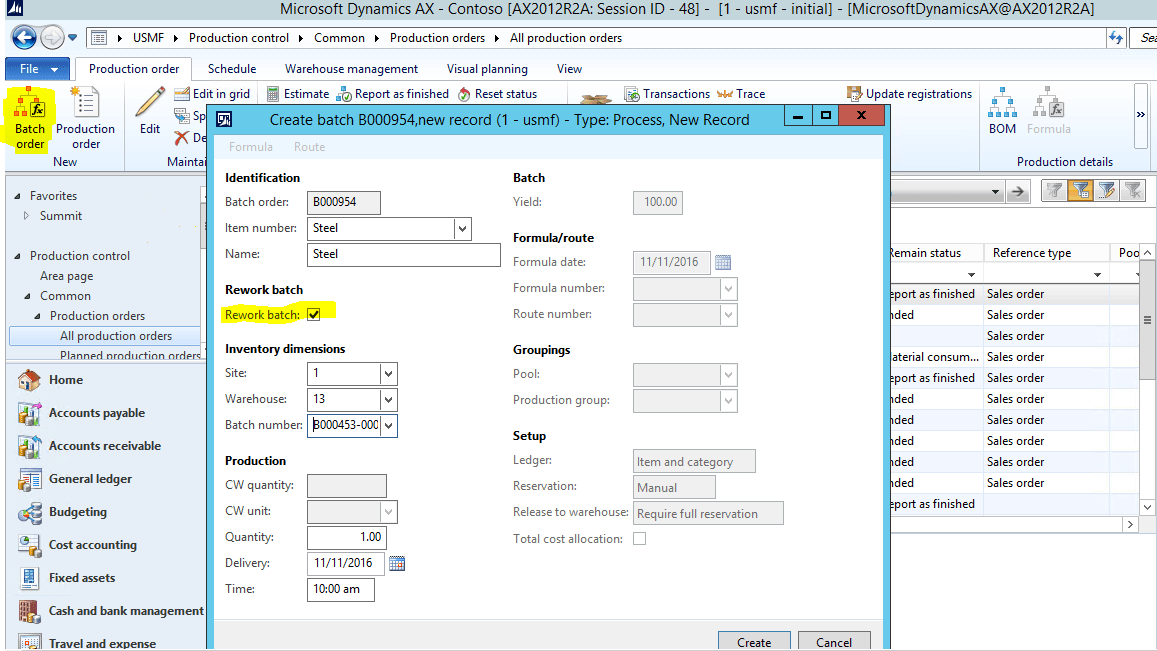Screen dimensions: 1157x651
Task: Click the new Production order icon
Action: (85, 119)
